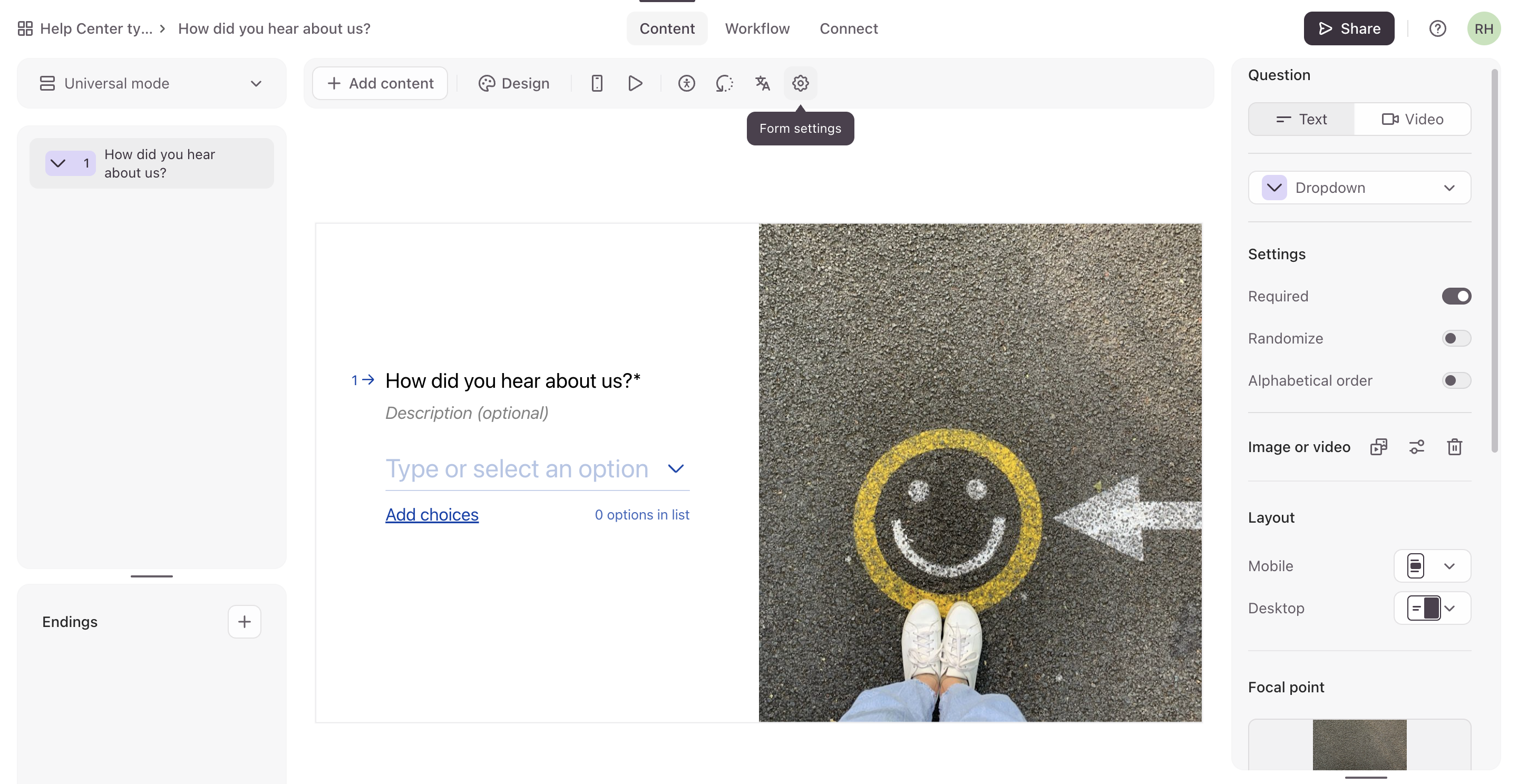This screenshot has width=1518, height=784.
Task: Click the right panel scrollbar
Action: (1494, 260)
